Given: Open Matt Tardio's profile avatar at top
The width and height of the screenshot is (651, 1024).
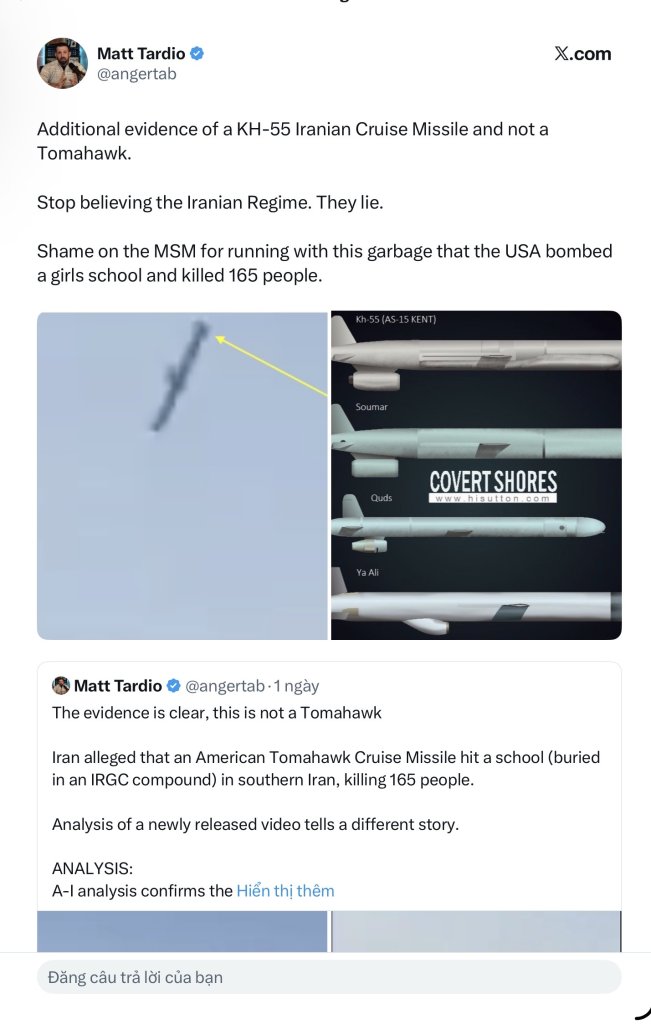Looking at the screenshot, I should [x=62, y=64].
